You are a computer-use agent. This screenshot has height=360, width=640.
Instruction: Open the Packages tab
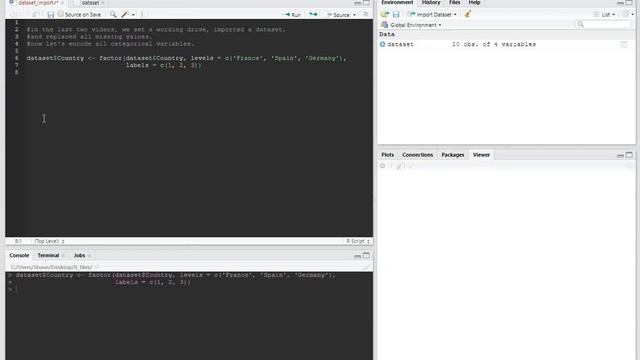tap(453, 155)
